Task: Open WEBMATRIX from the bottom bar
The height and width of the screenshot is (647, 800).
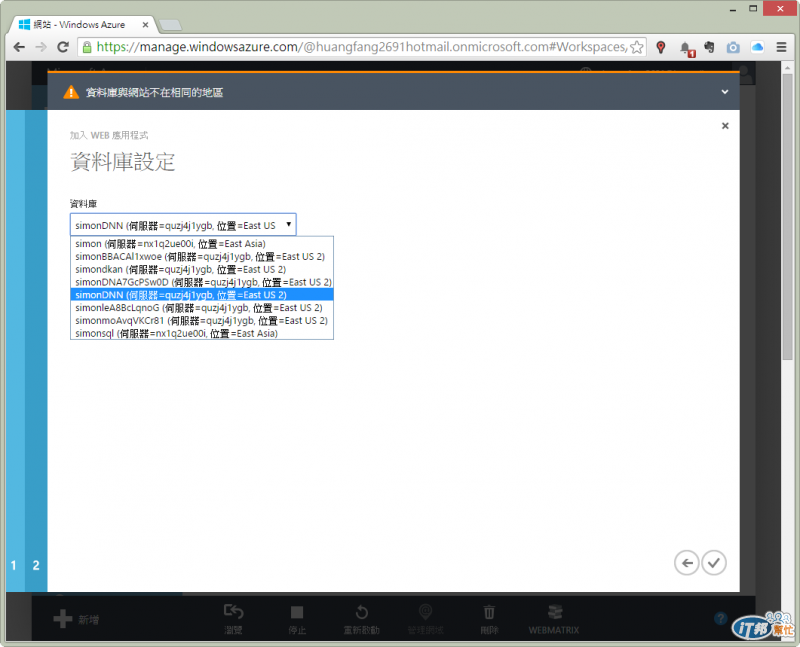Action: [x=554, y=618]
